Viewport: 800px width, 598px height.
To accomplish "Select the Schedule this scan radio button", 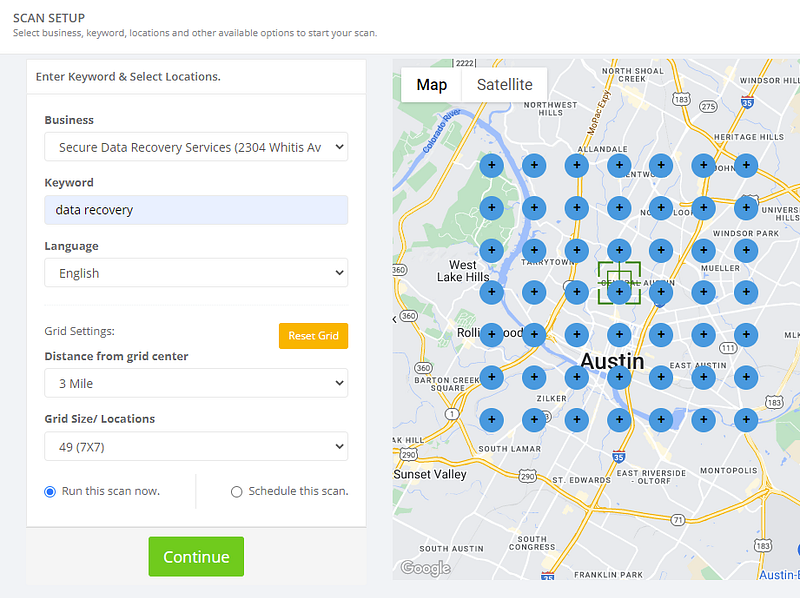I will [x=236, y=492].
